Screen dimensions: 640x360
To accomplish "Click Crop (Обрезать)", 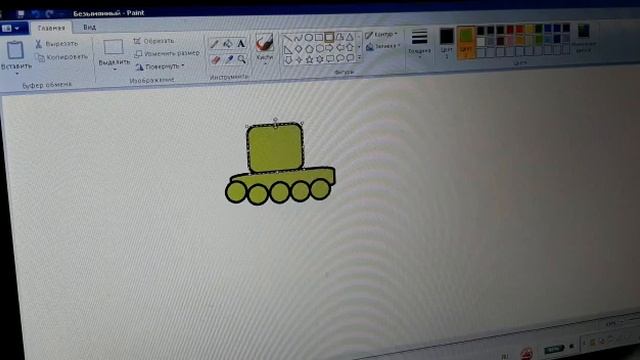I will click(x=154, y=41).
